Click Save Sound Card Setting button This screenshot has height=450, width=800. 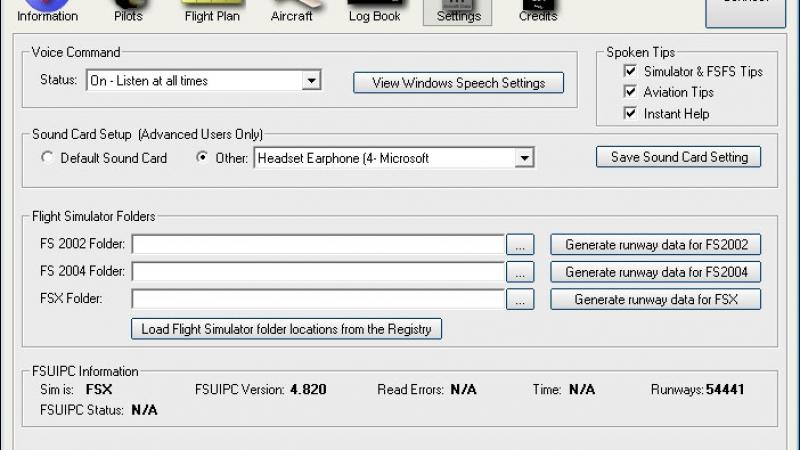(678, 157)
